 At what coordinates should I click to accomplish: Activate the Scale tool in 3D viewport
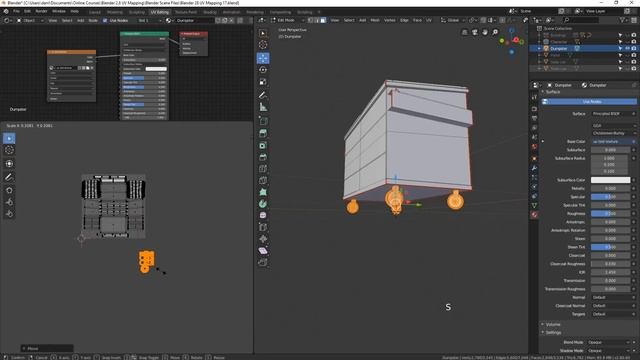(x=263, y=82)
